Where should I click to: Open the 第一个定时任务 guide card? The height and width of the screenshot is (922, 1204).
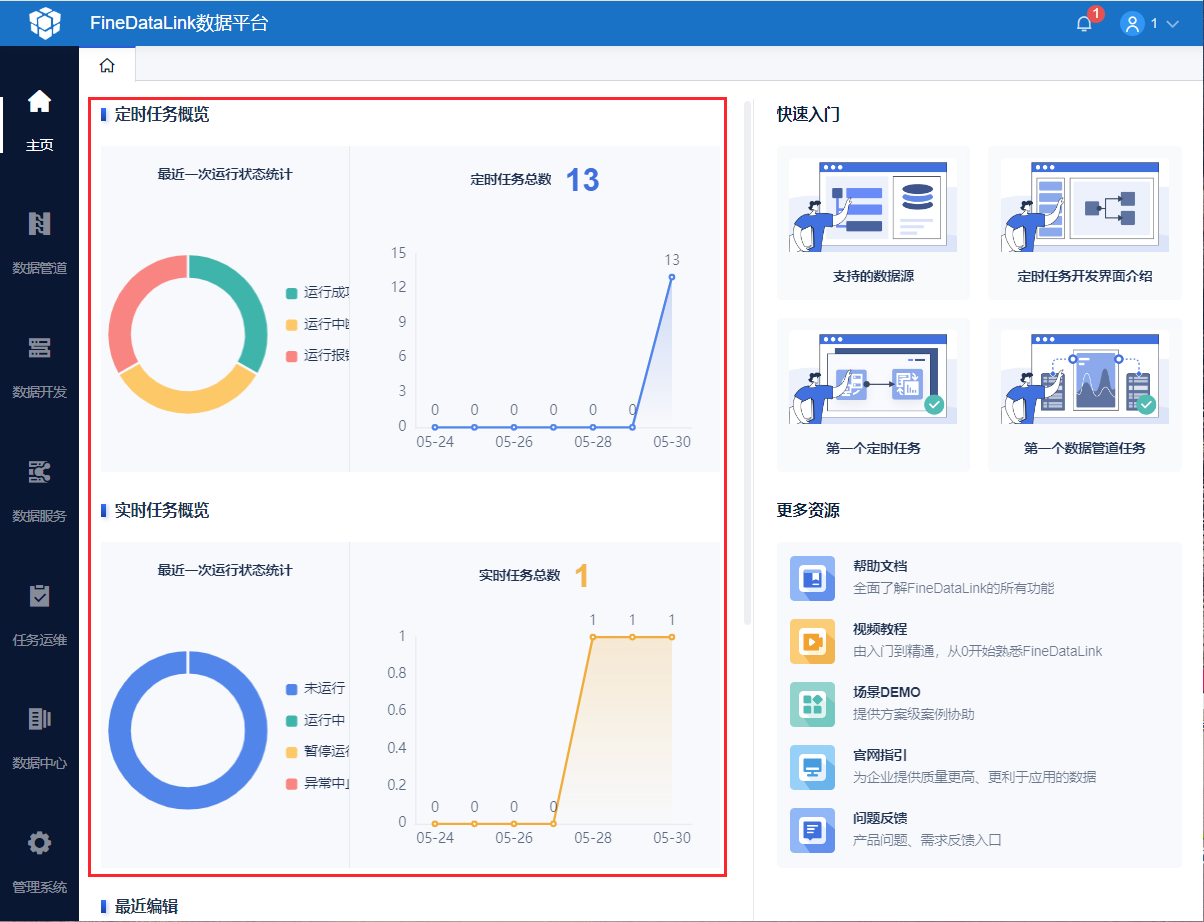point(873,395)
